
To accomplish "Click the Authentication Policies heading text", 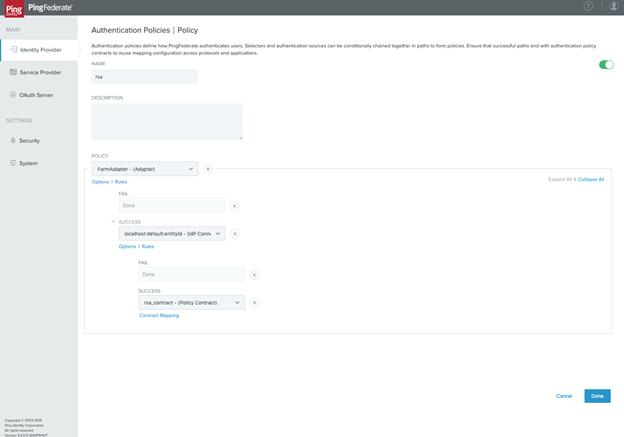I will (131, 30).
